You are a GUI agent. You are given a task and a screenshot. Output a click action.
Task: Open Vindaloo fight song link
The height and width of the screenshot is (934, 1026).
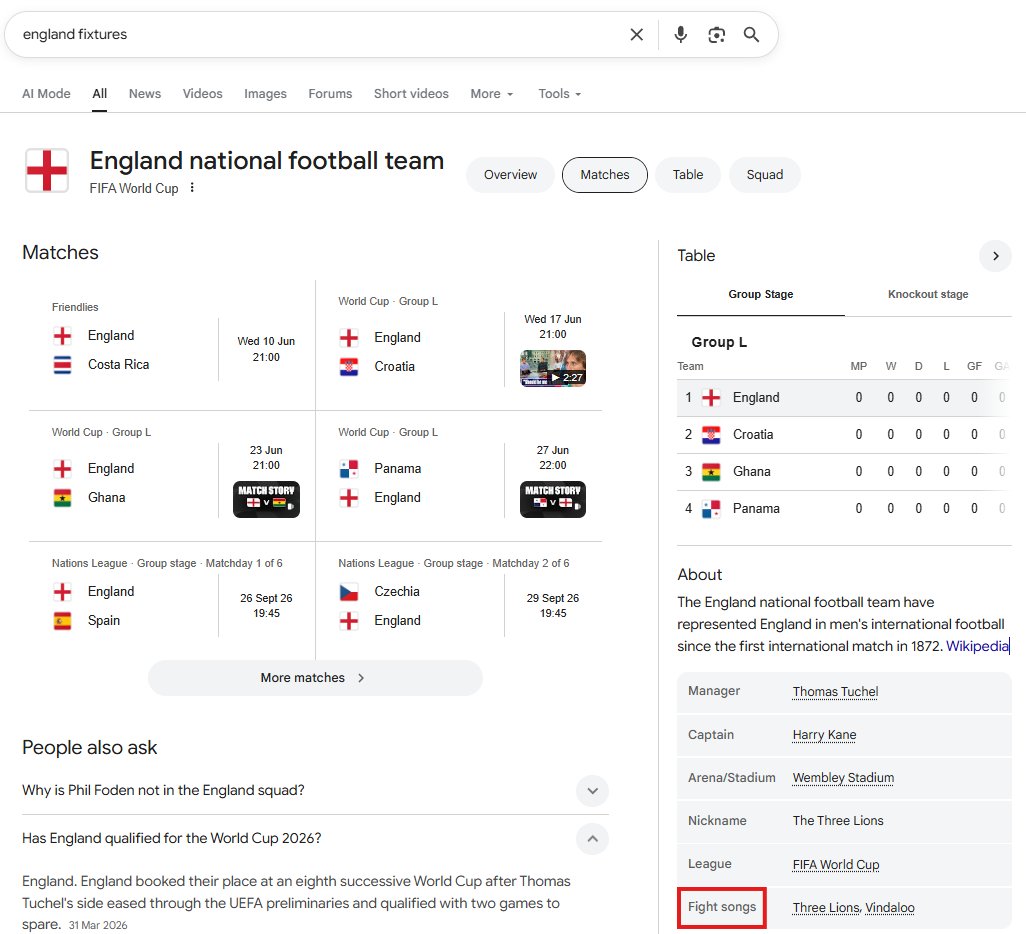tap(890, 908)
